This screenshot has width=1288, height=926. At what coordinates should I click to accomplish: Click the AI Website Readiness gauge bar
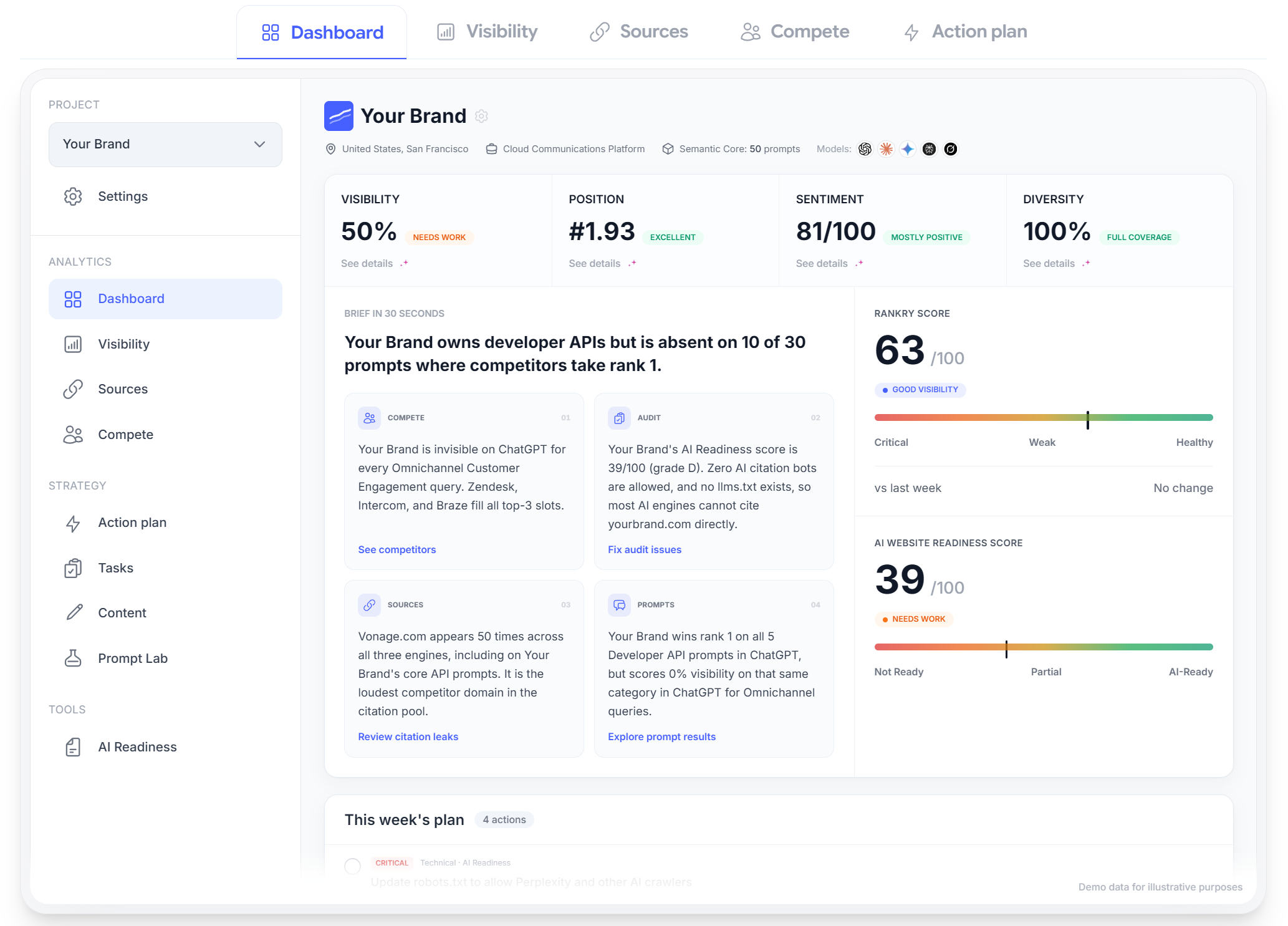(x=1044, y=647)
